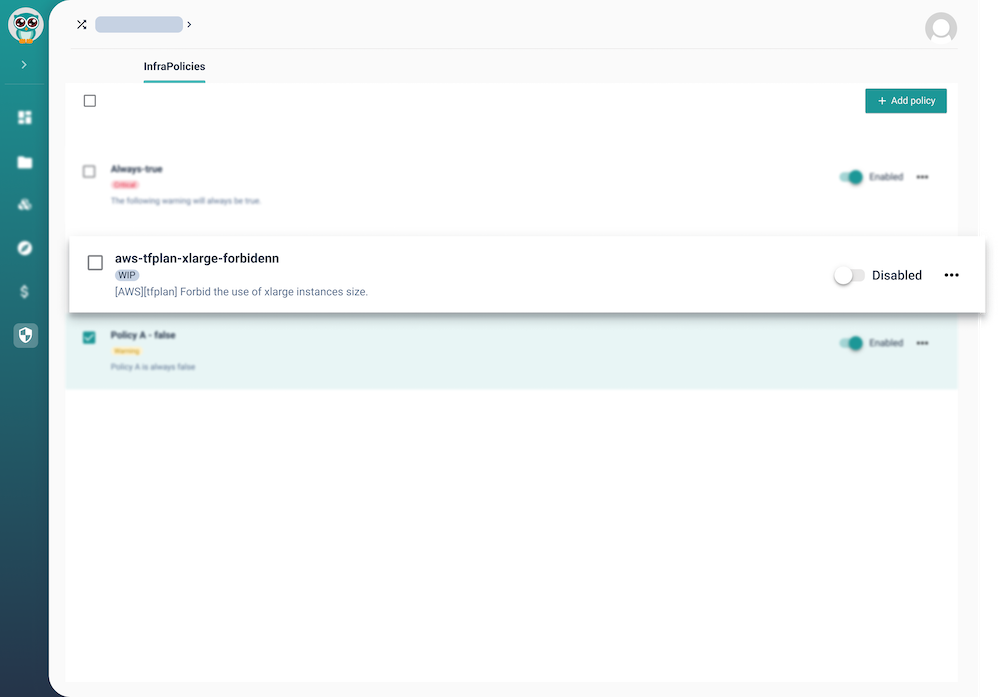Open the three-dot menu for Always-true policy

(x=922, y=177)
